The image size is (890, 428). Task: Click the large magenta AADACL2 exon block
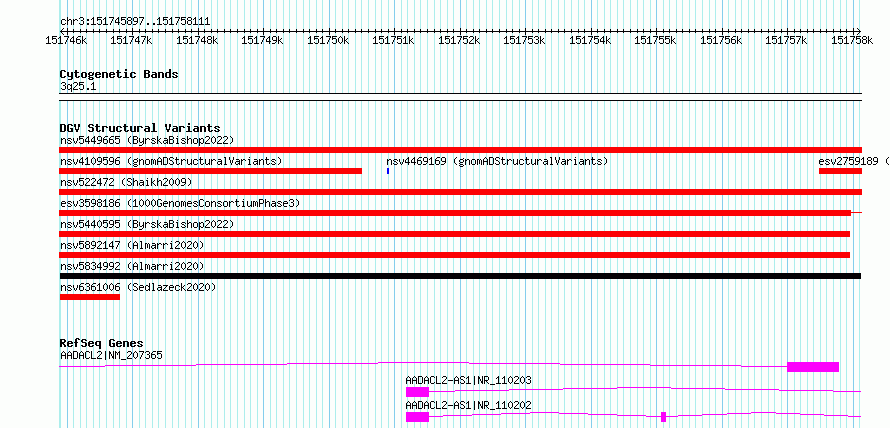pyautogui.click(x=813, y=367)
